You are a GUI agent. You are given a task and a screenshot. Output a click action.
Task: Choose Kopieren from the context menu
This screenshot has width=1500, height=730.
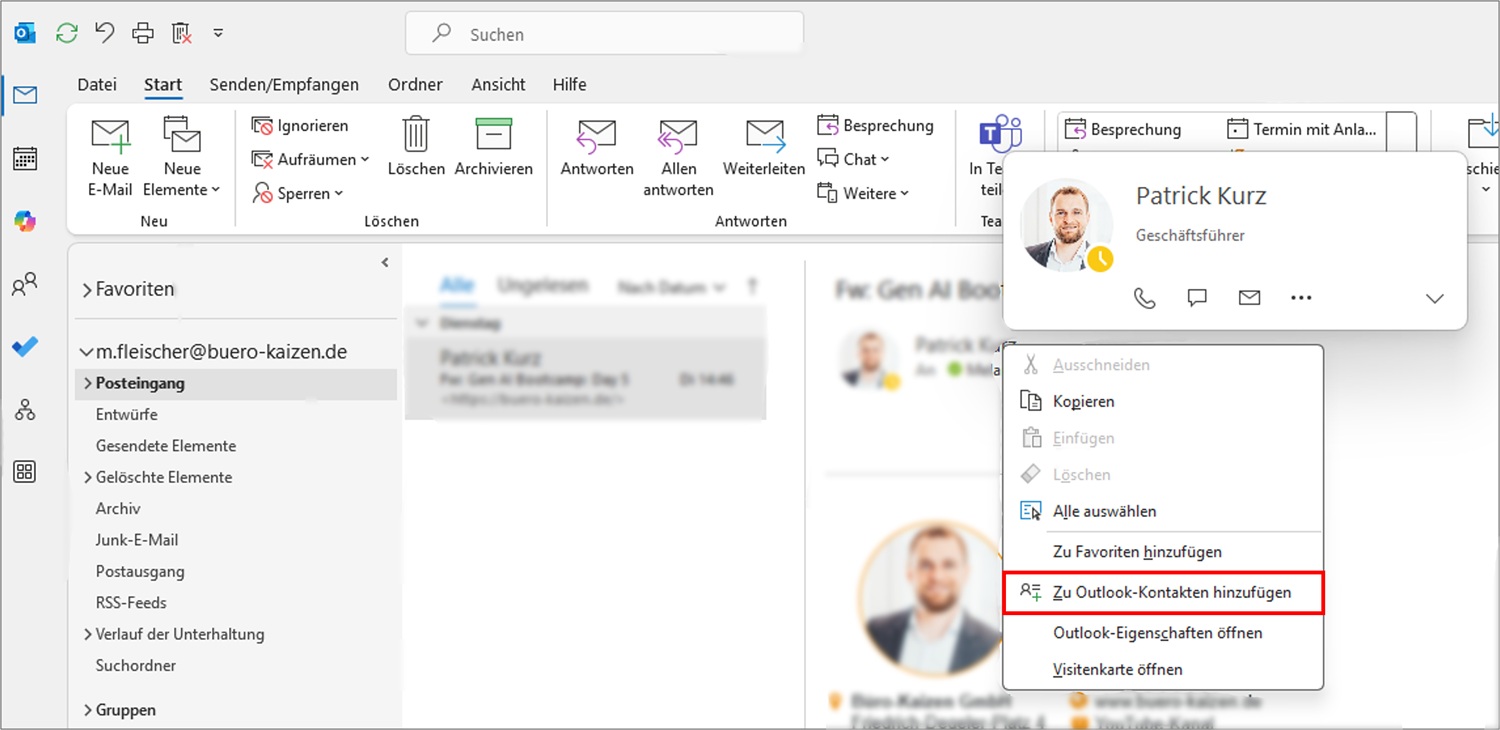1083,401
